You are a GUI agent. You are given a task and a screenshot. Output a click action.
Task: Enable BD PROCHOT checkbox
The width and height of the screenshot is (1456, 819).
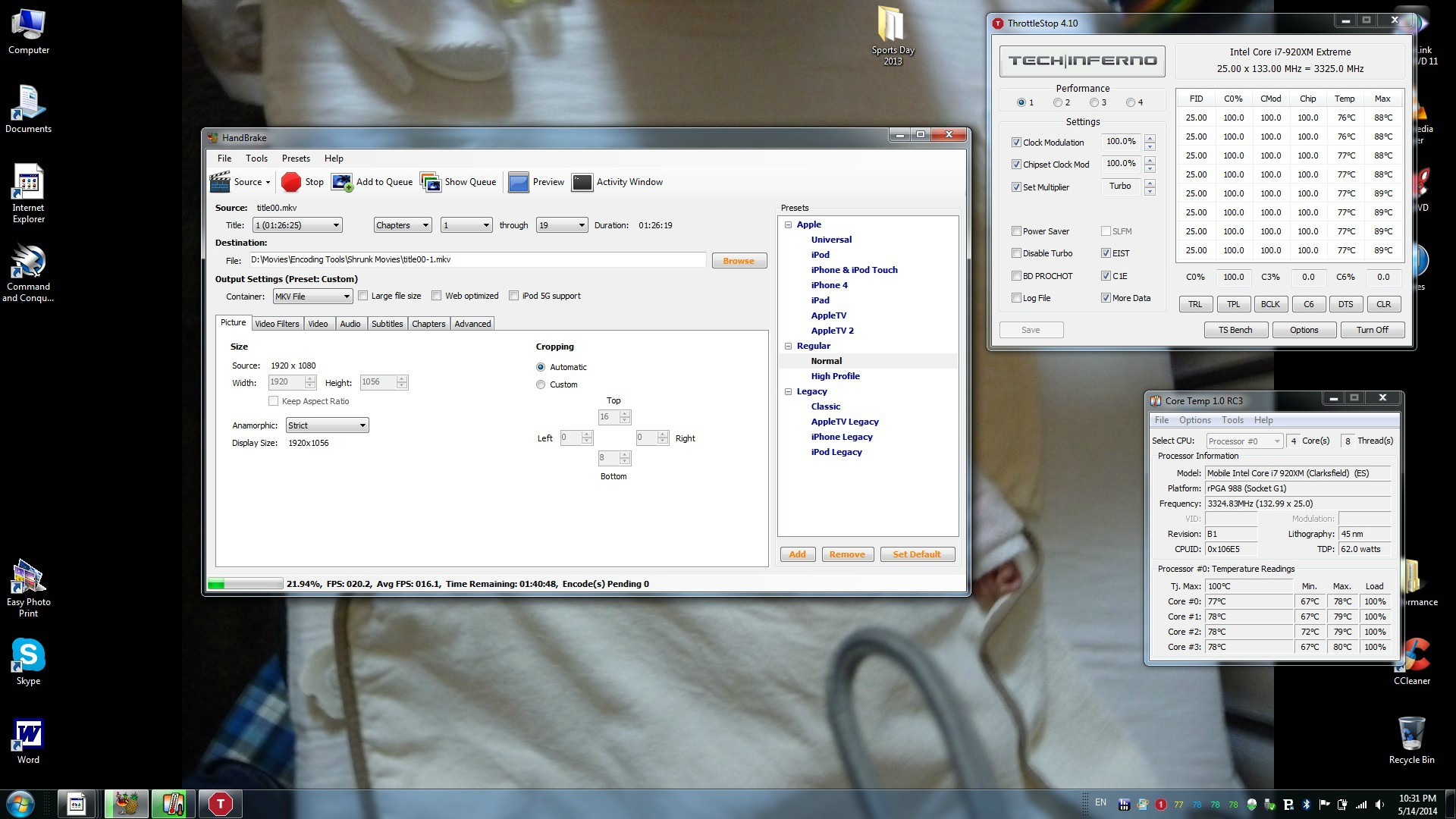point(1016,276)
